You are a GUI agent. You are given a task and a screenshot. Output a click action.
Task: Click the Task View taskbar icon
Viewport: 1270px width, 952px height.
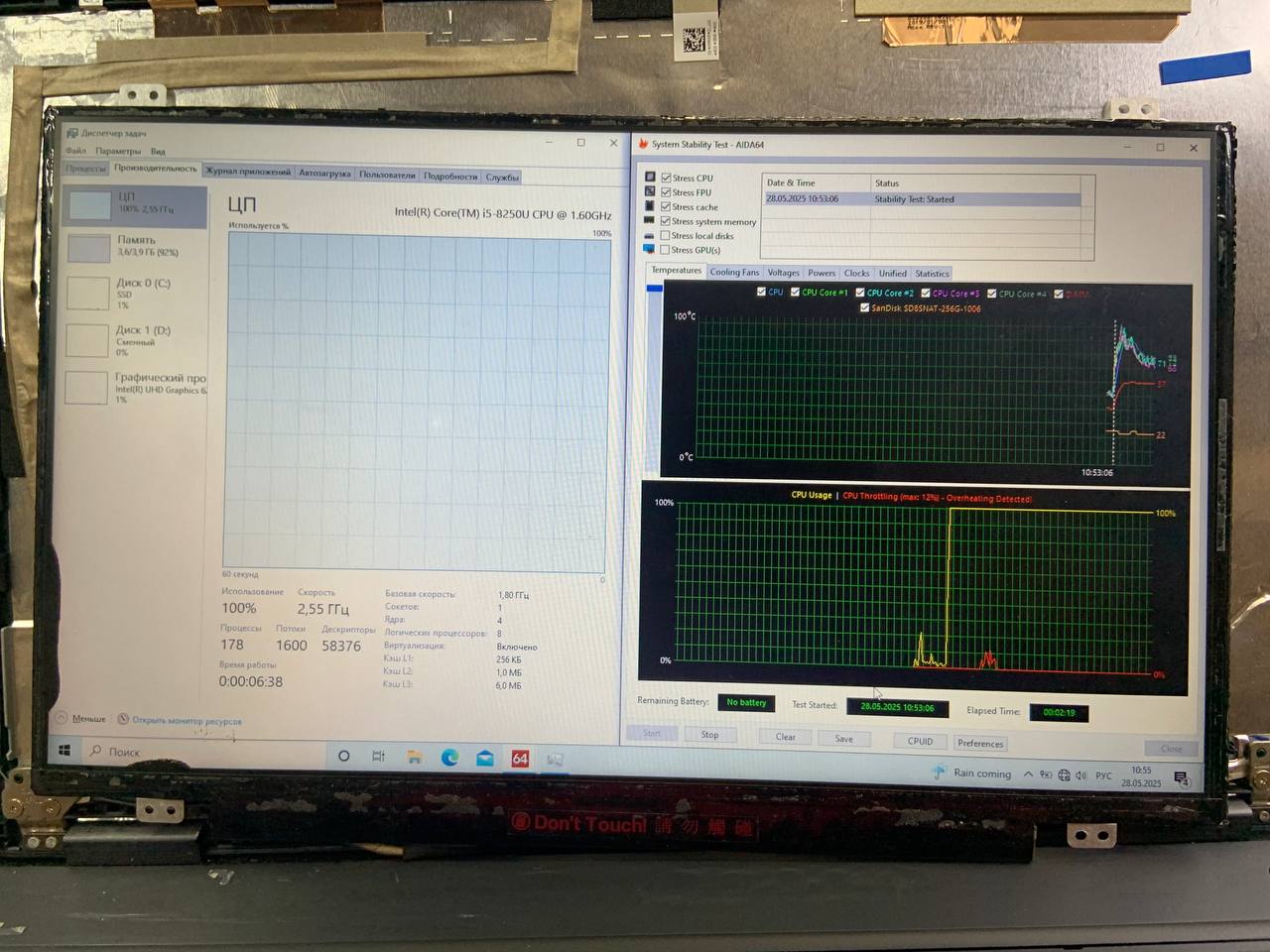pyautogui.click(x=378, y=756)
